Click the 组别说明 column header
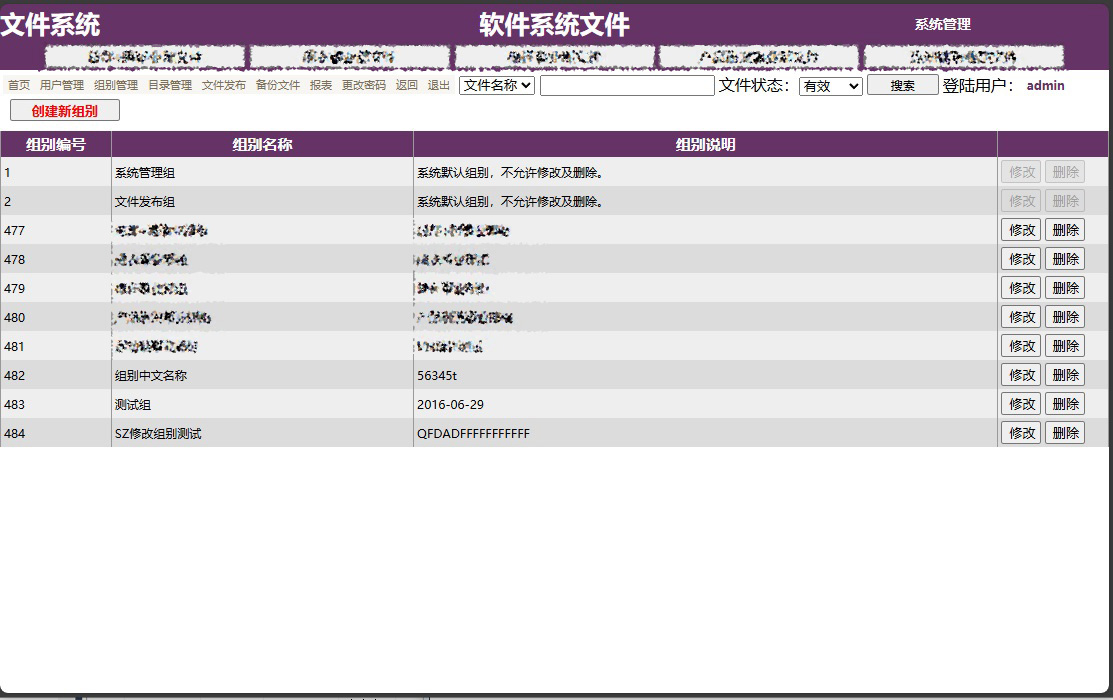 coord(706,145)
